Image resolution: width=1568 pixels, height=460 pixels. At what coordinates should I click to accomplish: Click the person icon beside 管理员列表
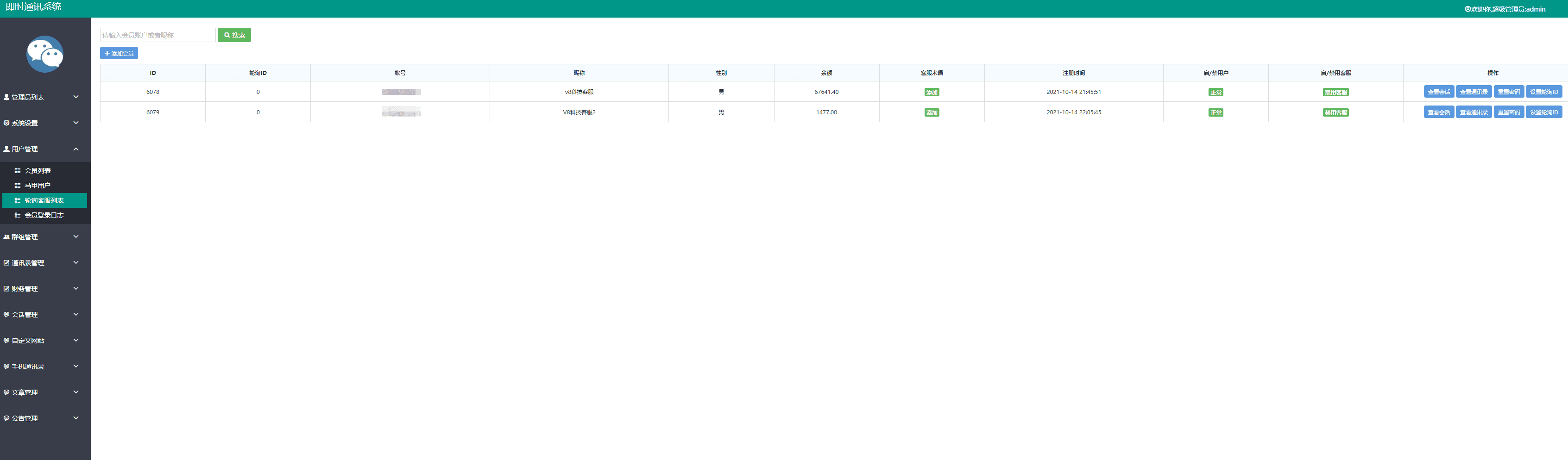(6, 97)
